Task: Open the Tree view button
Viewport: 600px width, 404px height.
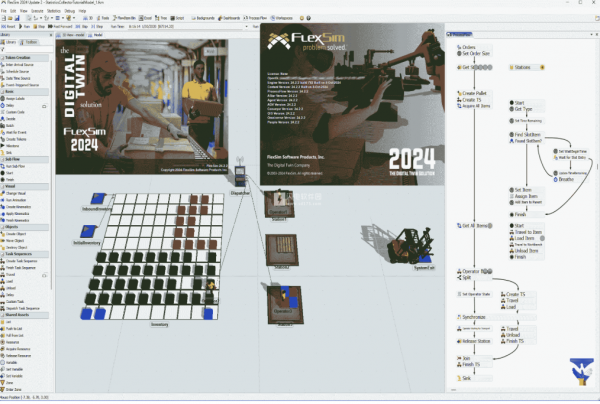Action: 161,18
